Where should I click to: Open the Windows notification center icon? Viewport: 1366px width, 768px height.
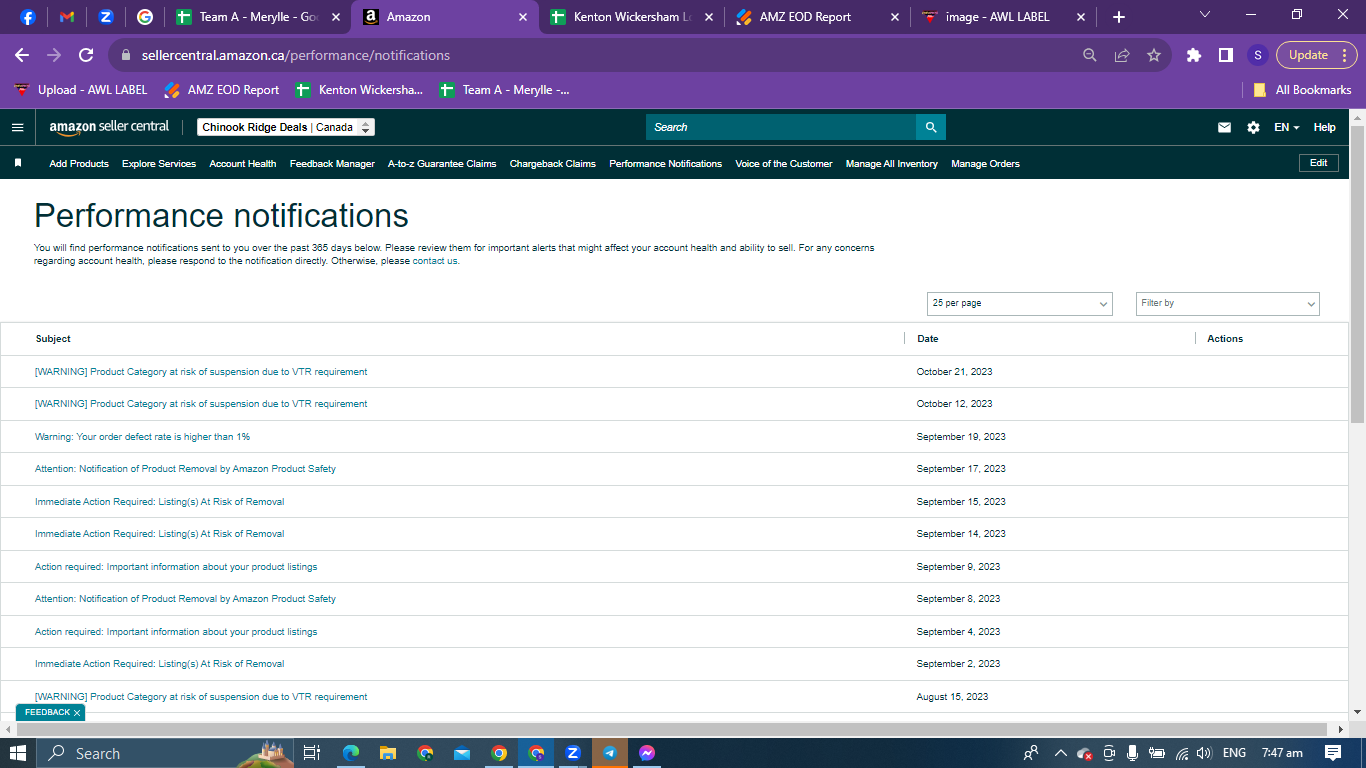tap(1333, 753)
